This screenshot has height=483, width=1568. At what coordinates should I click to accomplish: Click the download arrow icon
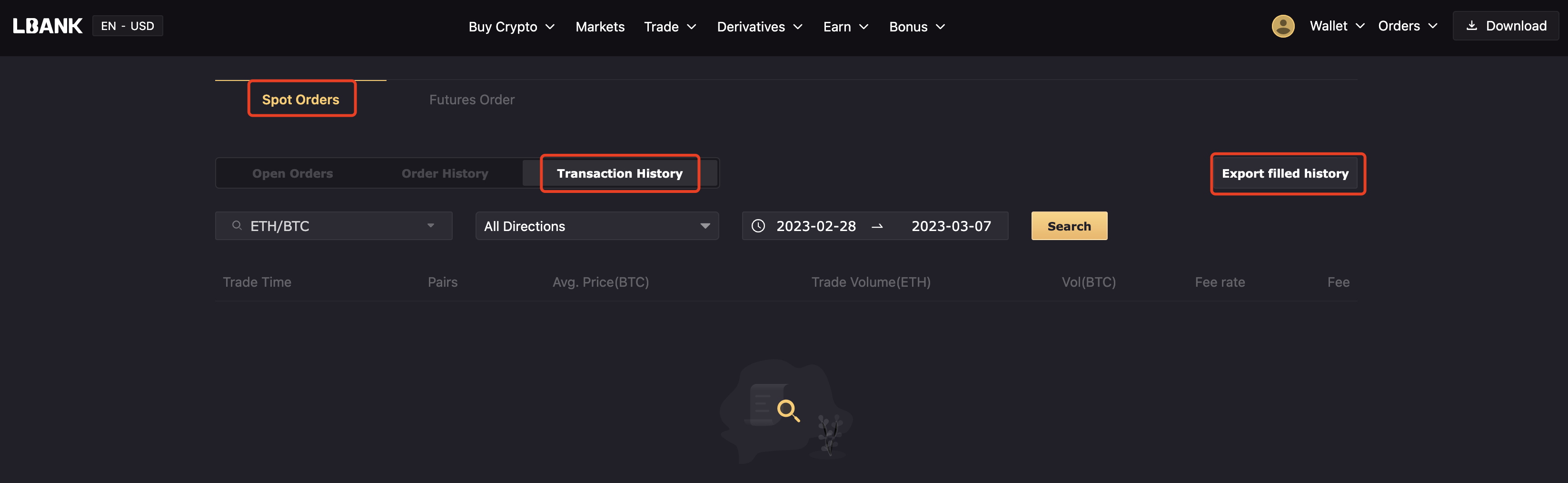(x=1471, y=26)
